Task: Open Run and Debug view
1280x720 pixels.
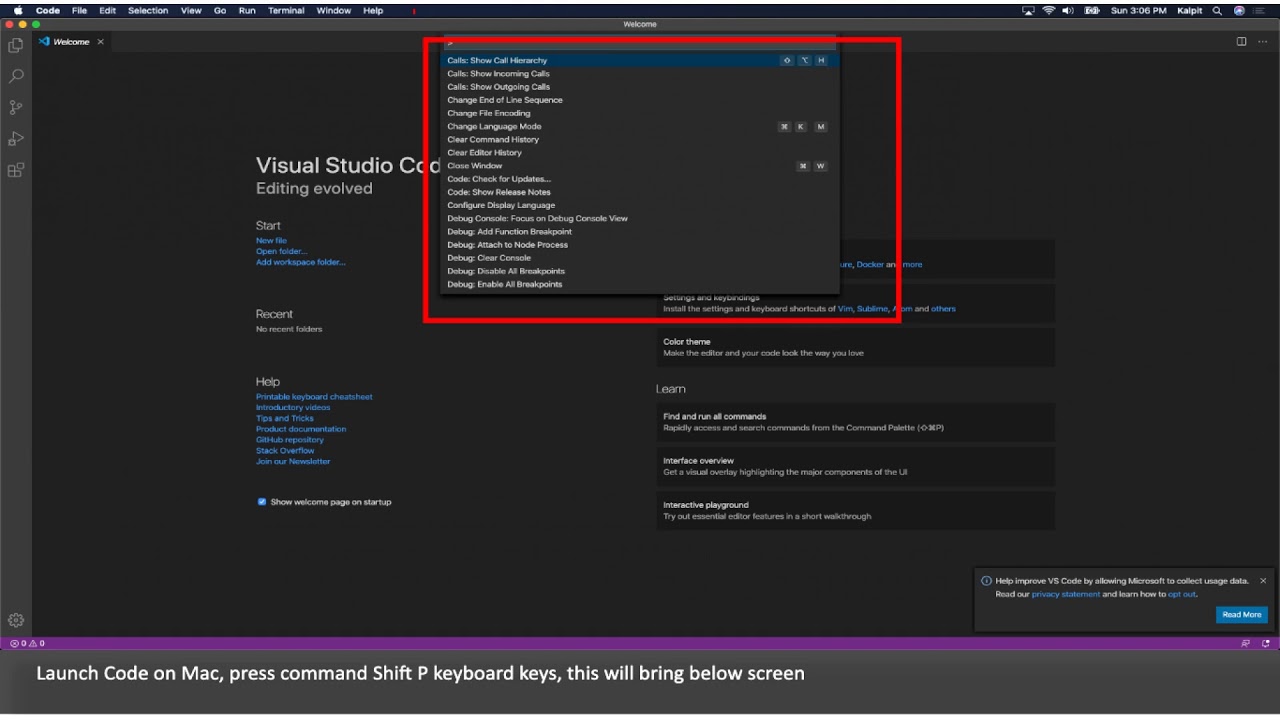Action: [x=15, y=138]
